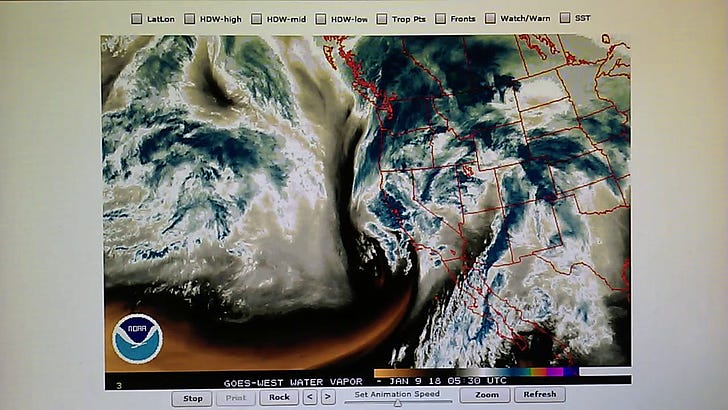728x410 pixels.
Task: Advance one frame with > button
Action: [x=328, y=397]
